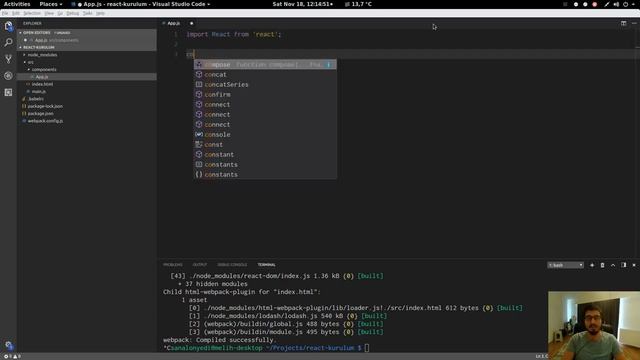This screenshot has height=360, width=640.
Task: Select the concatSeries suggestion
Action: click(x=265, y=84)
